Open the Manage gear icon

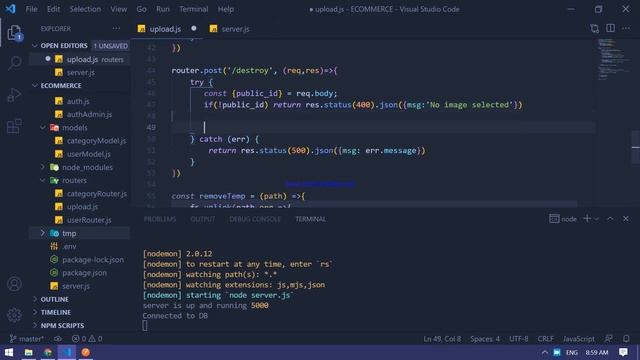[x=14, y=315]
